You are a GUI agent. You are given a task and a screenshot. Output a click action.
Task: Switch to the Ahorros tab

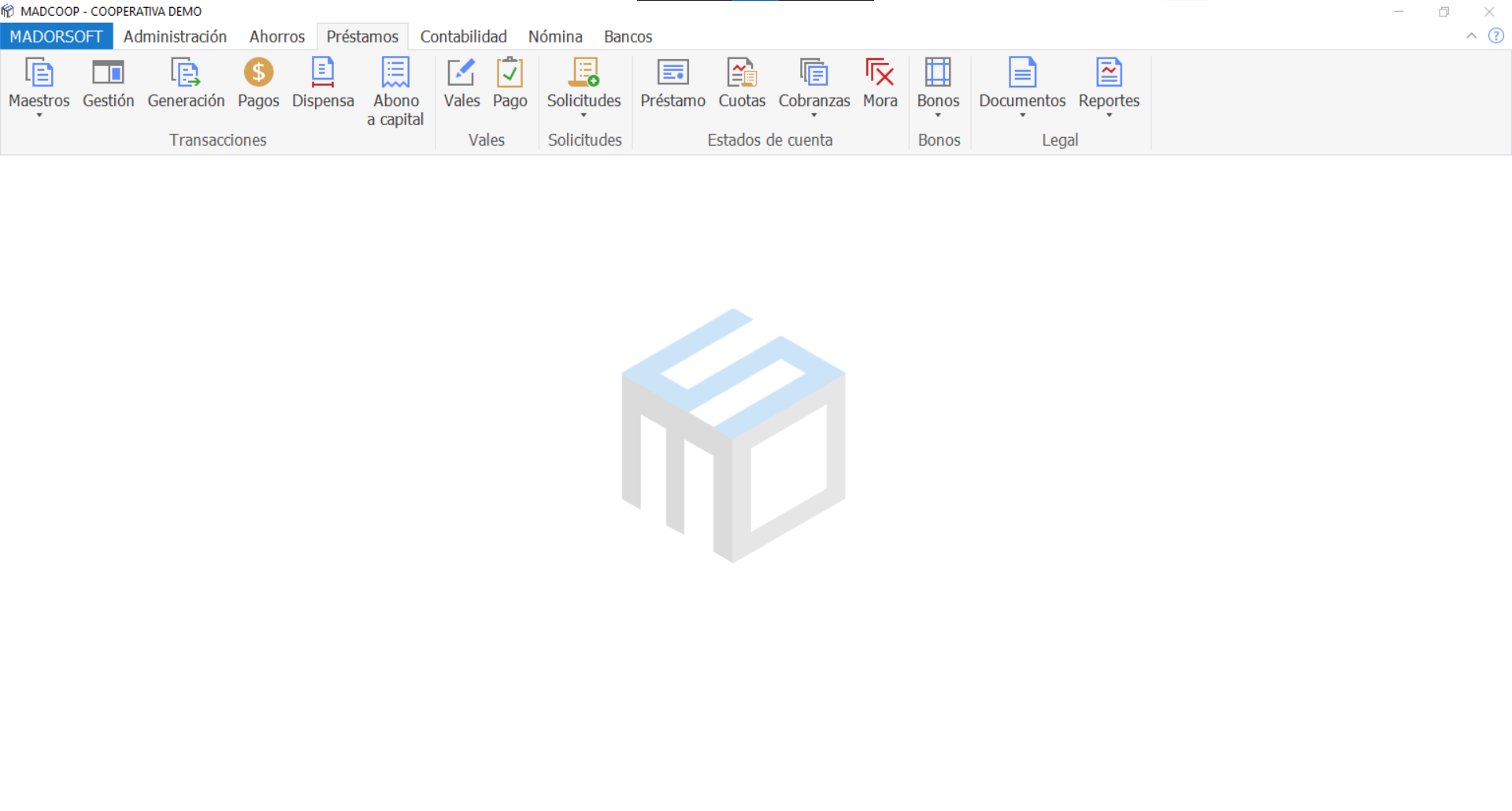pyautogui.click(x=276, y=36)
